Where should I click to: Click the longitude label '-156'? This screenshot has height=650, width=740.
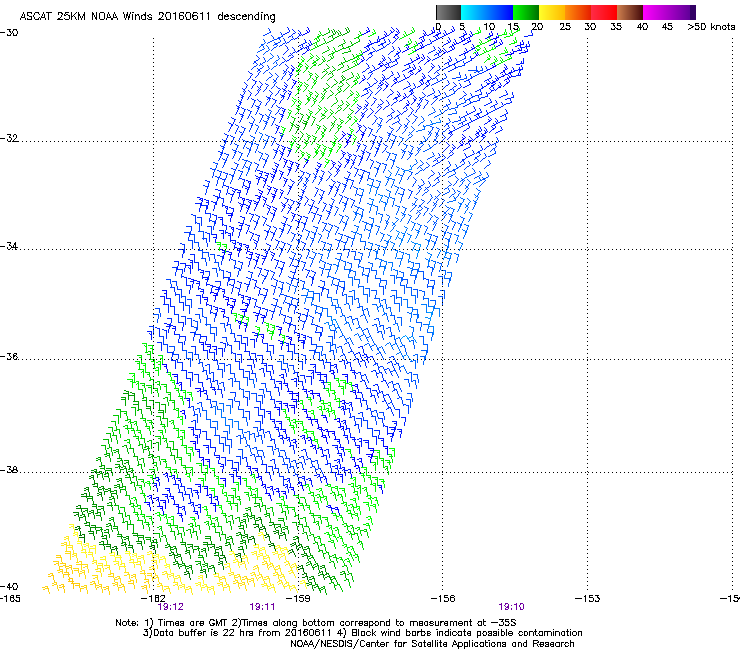pyautogui.click(x=443, y=599)
